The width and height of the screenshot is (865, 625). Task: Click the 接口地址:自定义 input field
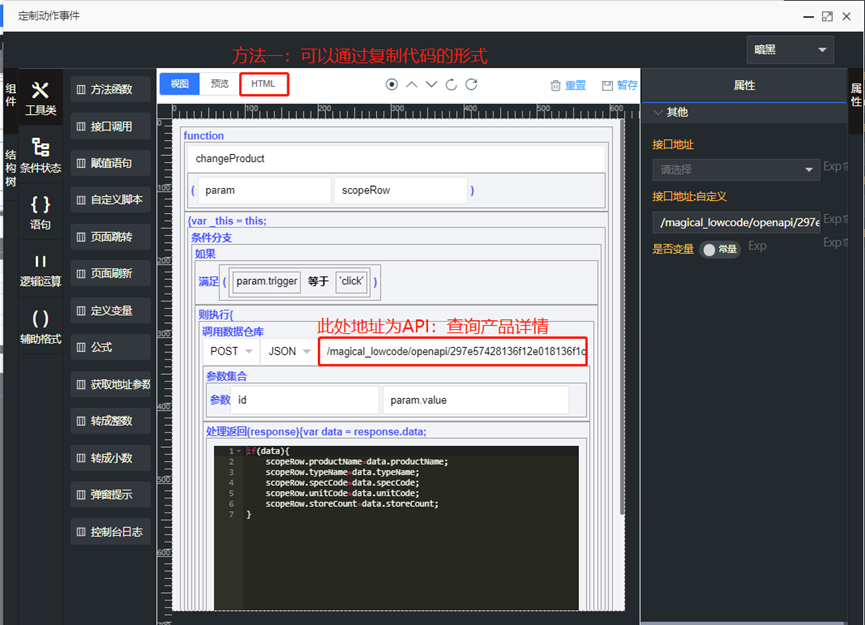[x=735, y=222]
